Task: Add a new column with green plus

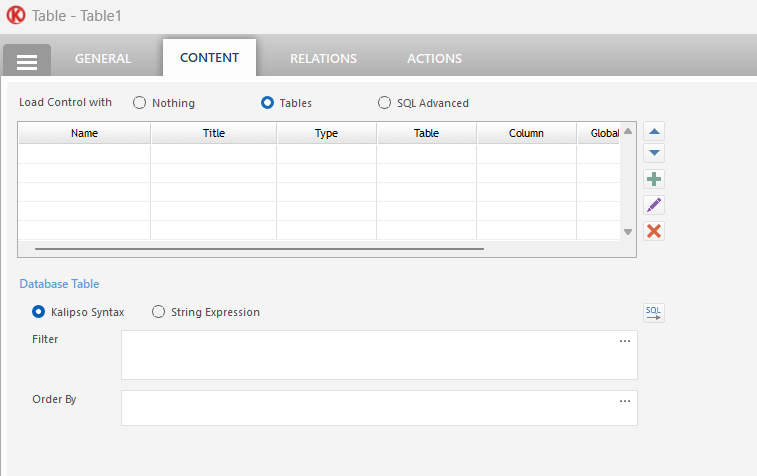Action: [x=654, y=179]
